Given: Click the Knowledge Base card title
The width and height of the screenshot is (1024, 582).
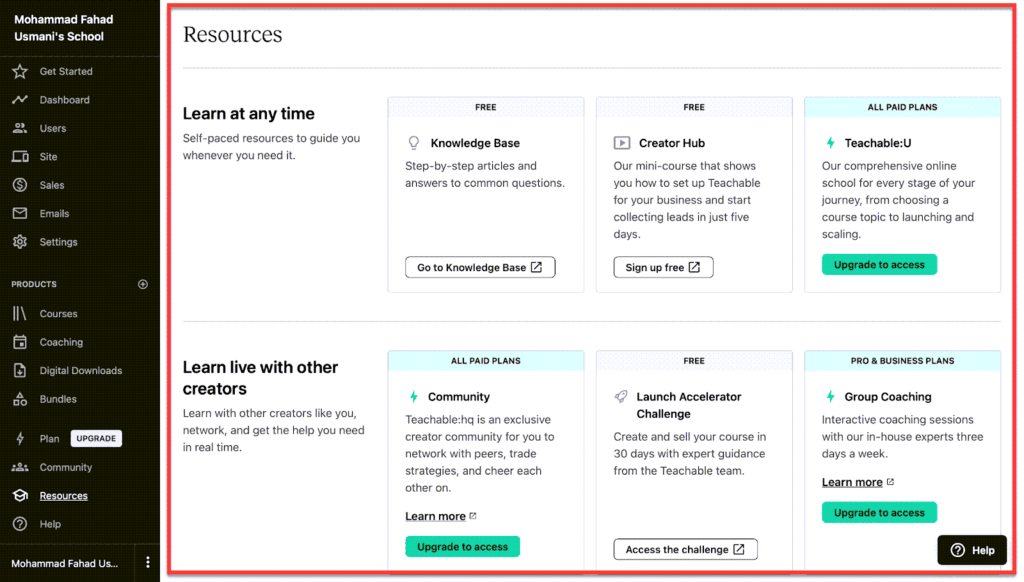Looking at the screenshot, I should tap(475, 143).
